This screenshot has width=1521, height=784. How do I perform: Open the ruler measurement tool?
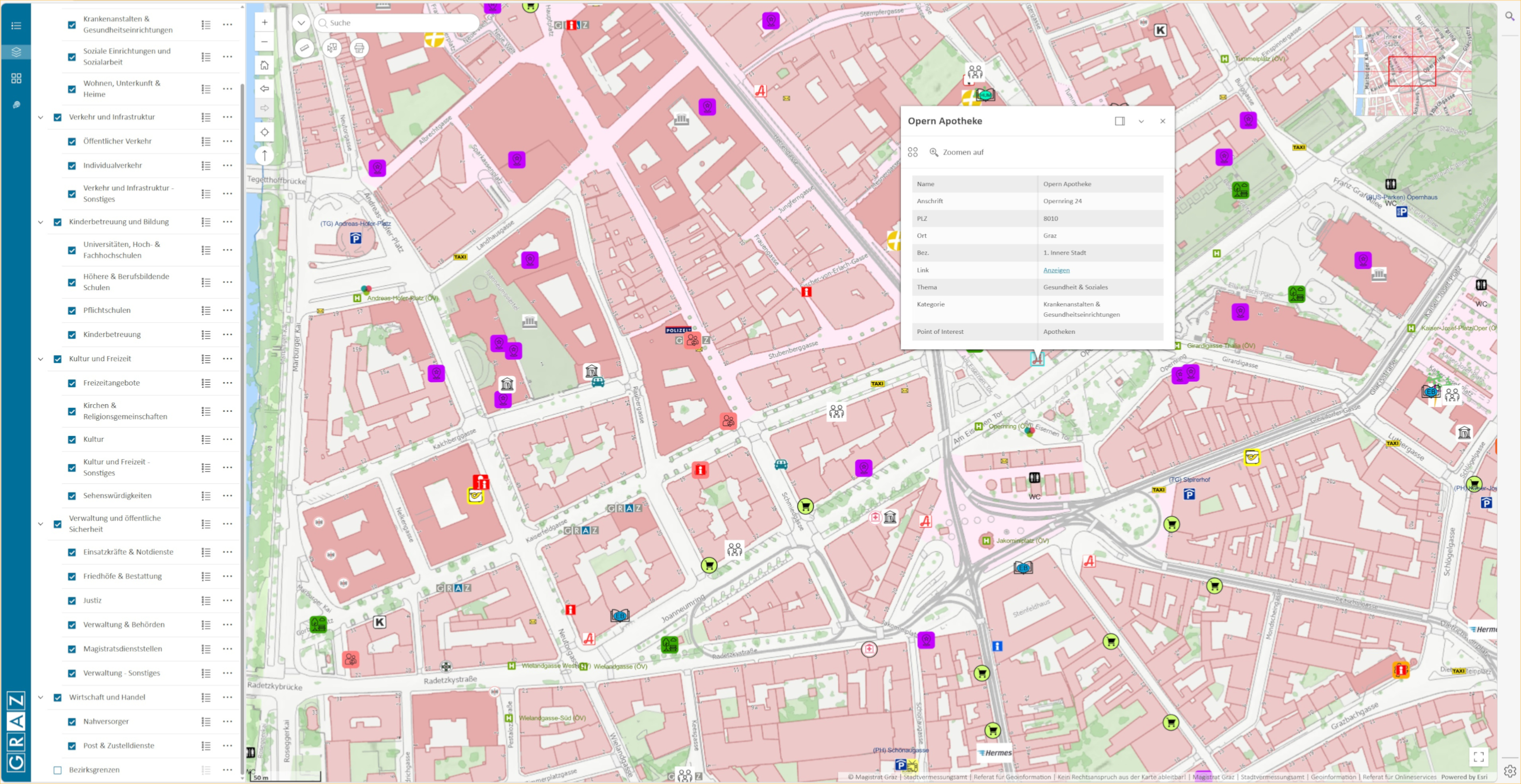coord(304,48)
